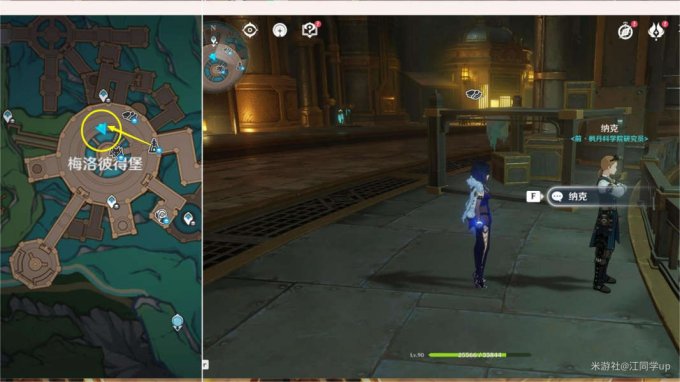
Task: Select the statue icon at the yellow arrow's tail
Action: coord(154,145)
